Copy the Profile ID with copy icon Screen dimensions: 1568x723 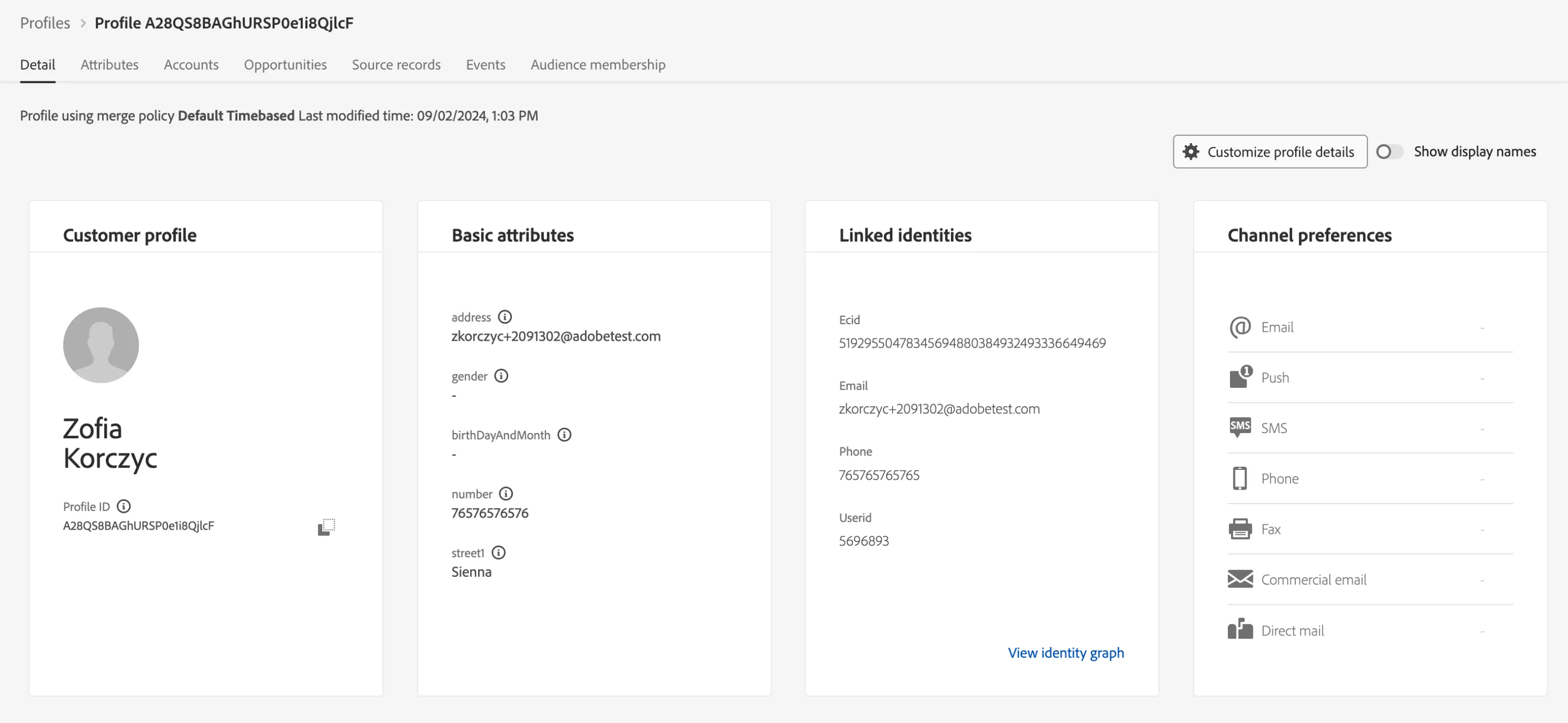click(x=326, y=527)
